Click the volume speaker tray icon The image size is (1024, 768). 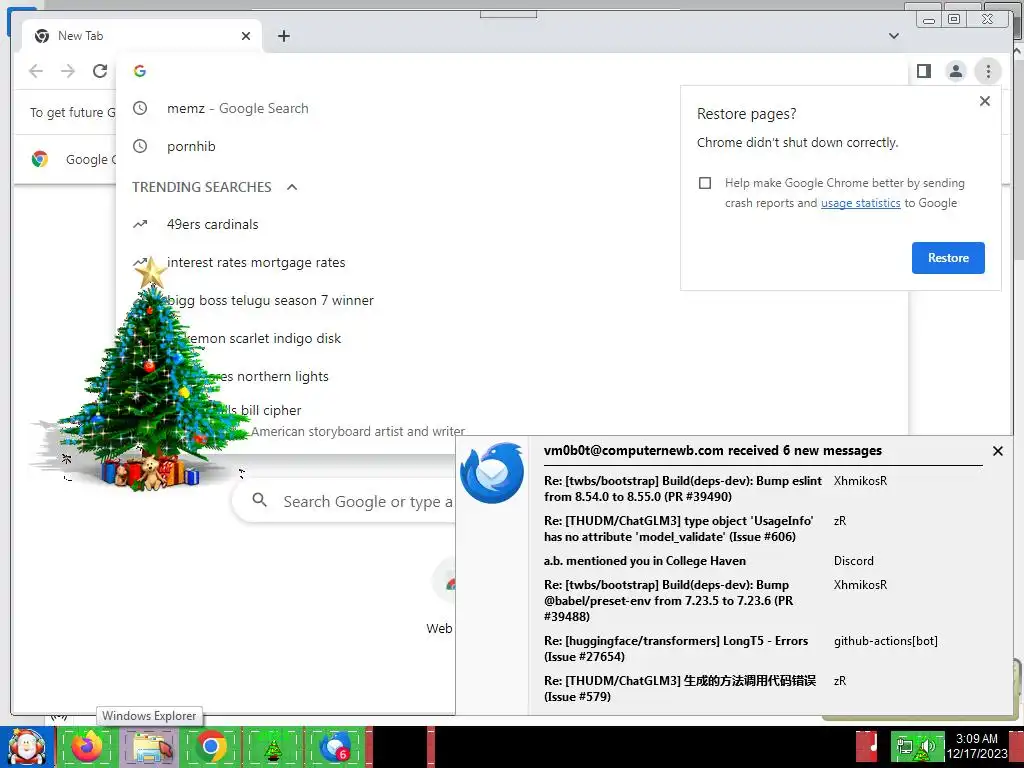[926, 746]
